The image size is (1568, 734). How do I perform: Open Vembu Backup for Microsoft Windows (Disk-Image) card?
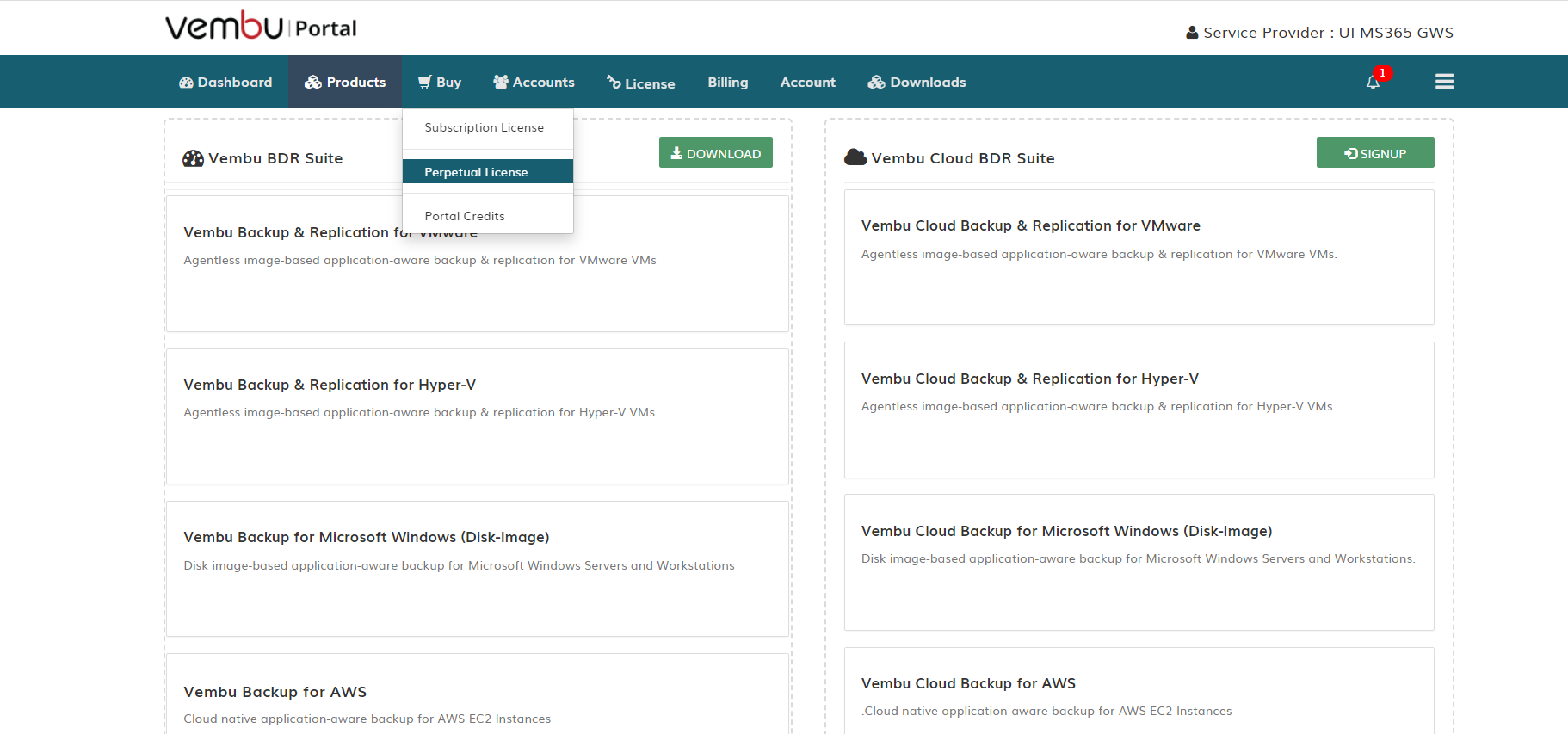coord(478,569)
